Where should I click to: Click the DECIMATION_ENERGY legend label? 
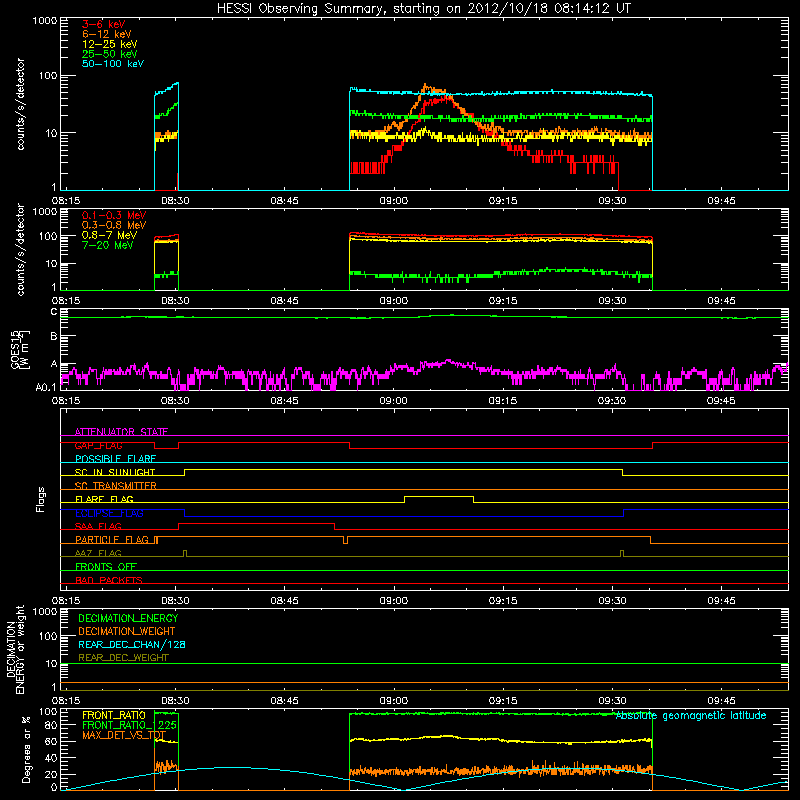[128, 618]
